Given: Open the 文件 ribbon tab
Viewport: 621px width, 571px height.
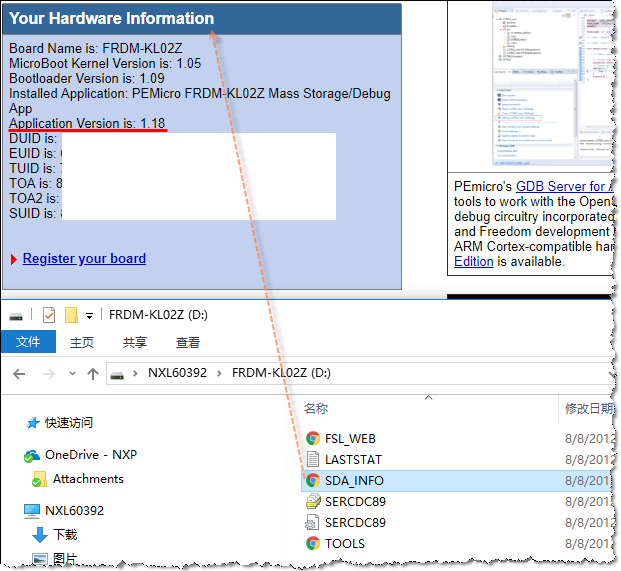Looking at the screenshot, I should click(x=28, y=342).
